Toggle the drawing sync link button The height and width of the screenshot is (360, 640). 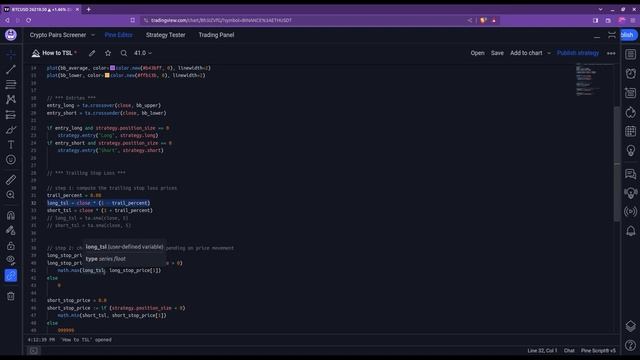pyautogui.click(x=11, y=276)
